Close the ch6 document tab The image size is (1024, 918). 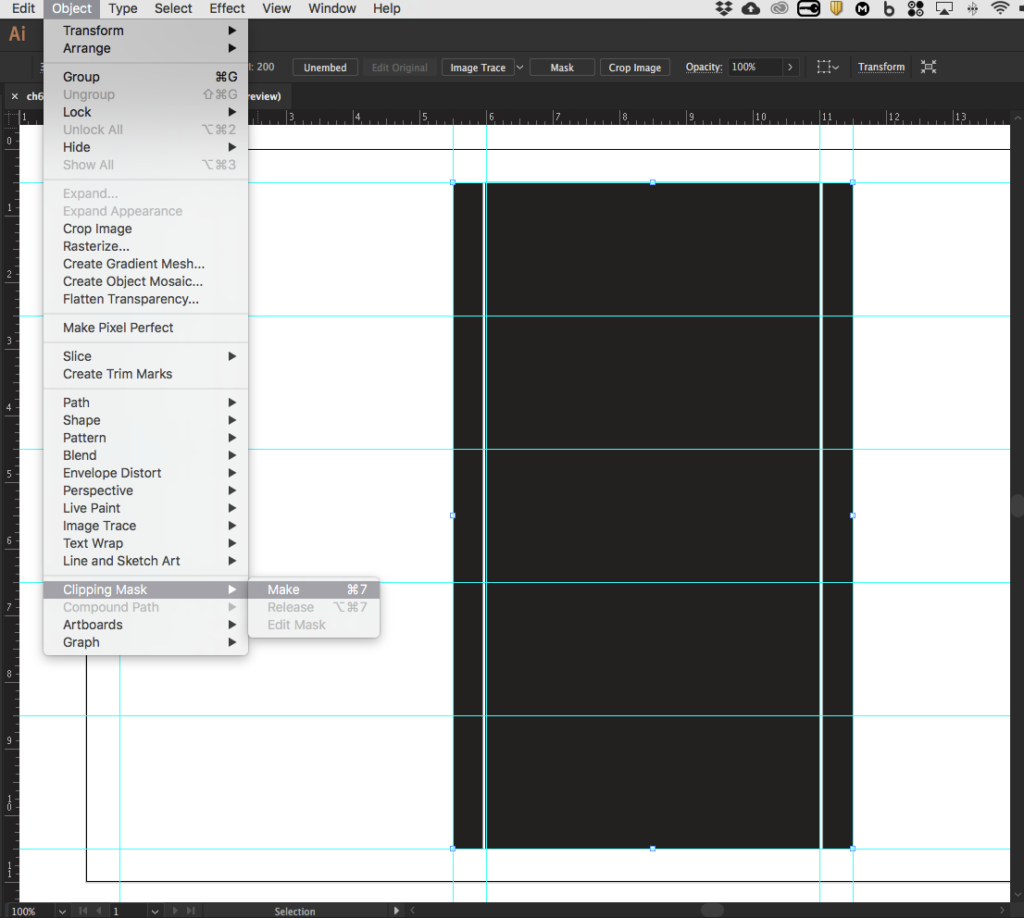coord(14,97)
